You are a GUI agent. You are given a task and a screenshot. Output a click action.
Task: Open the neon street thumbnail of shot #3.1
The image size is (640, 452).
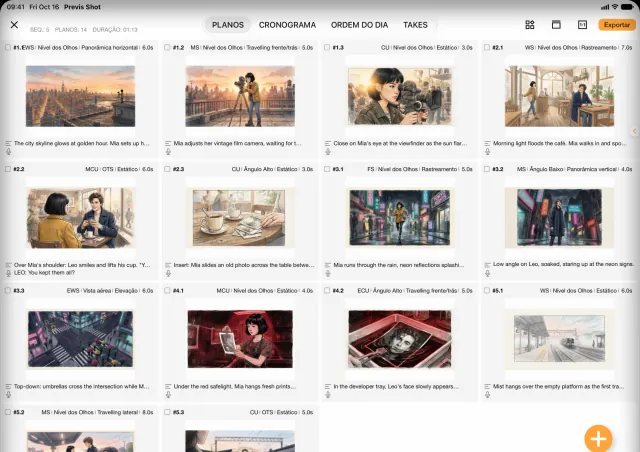tap(400, 218)
